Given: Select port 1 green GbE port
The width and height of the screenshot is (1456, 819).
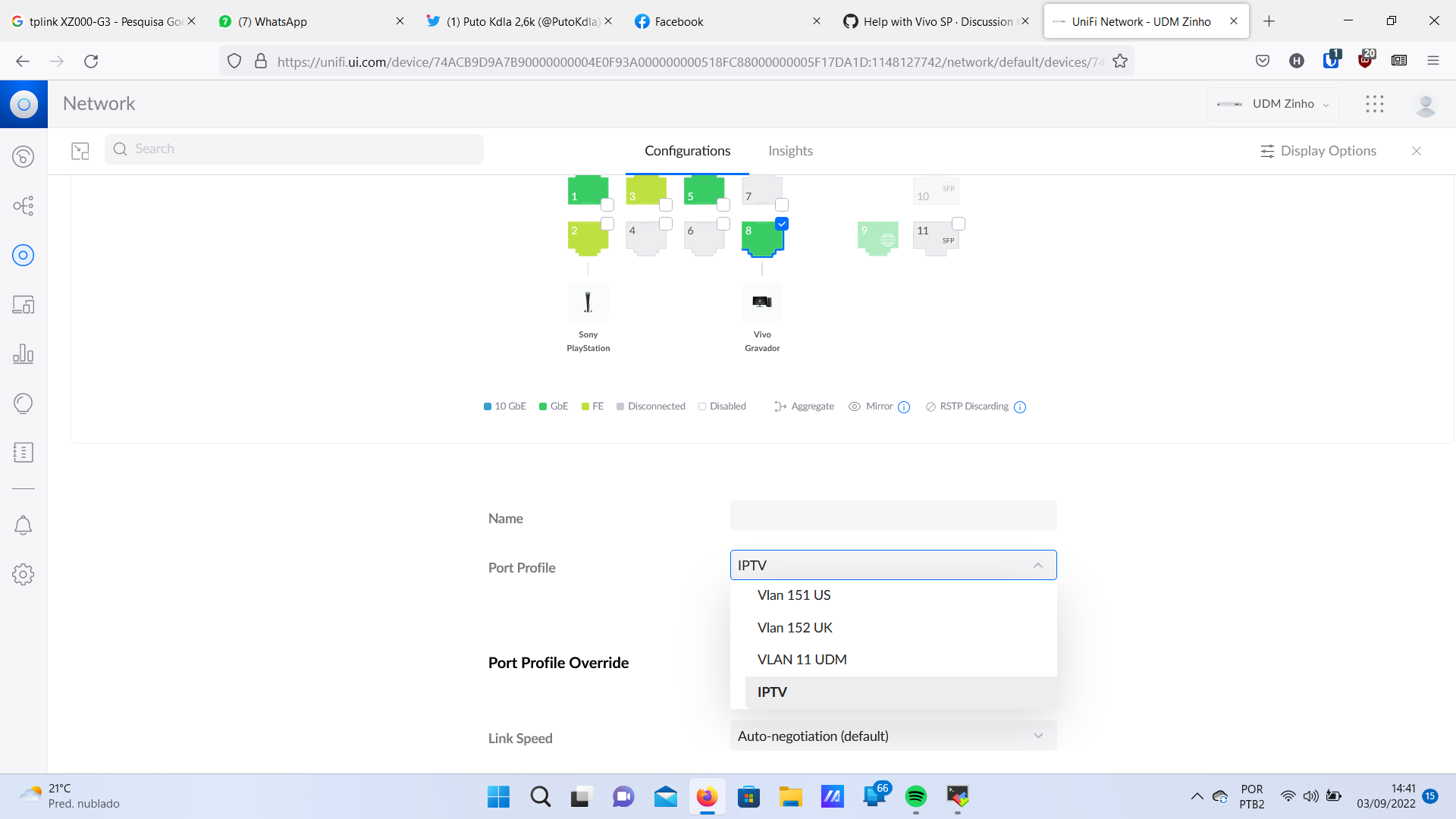Looking at the screenshot, I should 588,190.
